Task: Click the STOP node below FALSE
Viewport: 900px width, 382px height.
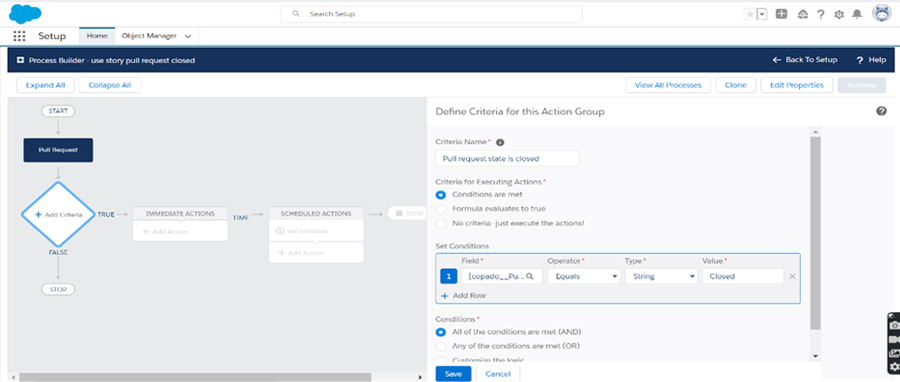Action: 58,289
